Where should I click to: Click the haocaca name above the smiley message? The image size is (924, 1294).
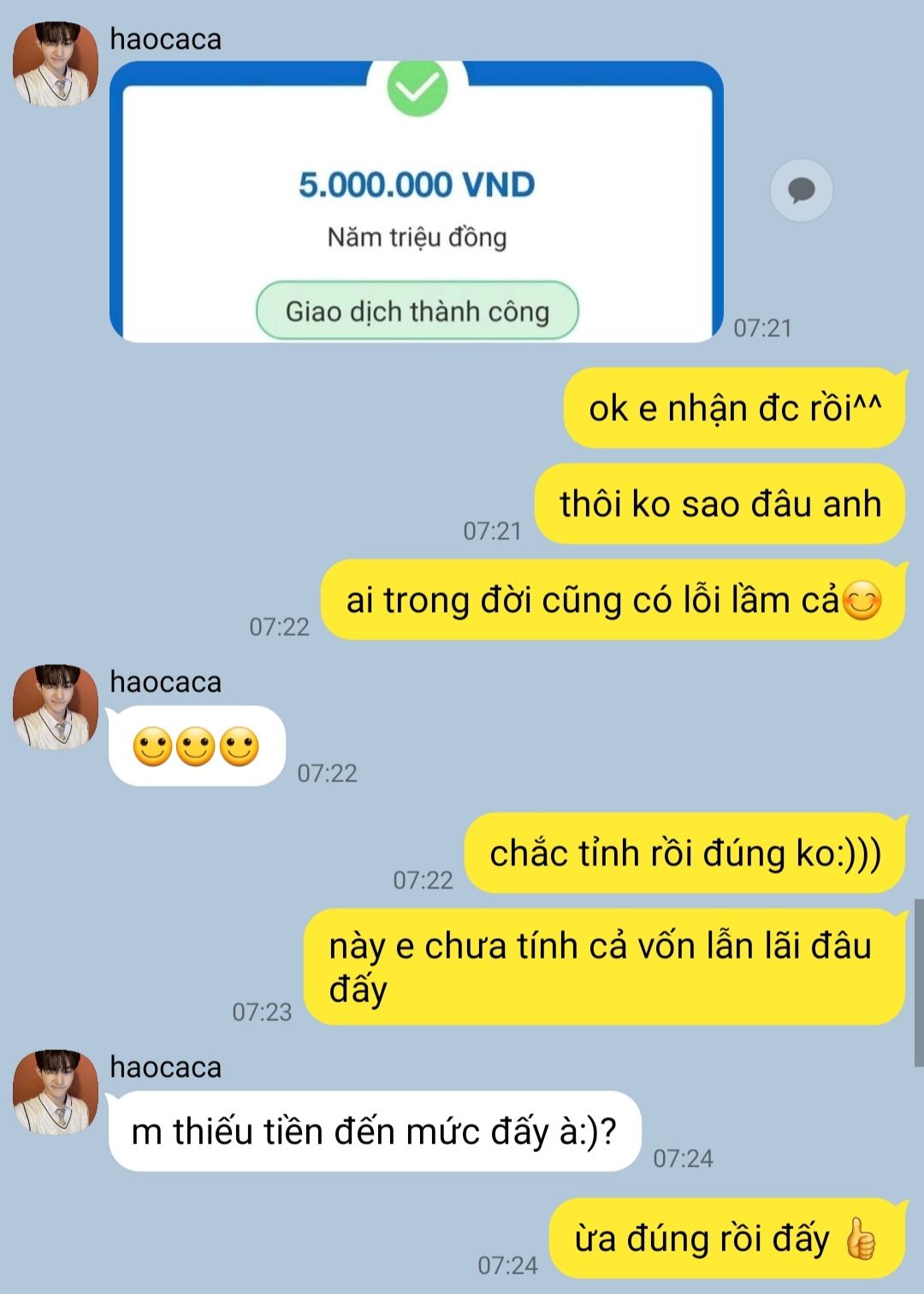click(166, 682)
